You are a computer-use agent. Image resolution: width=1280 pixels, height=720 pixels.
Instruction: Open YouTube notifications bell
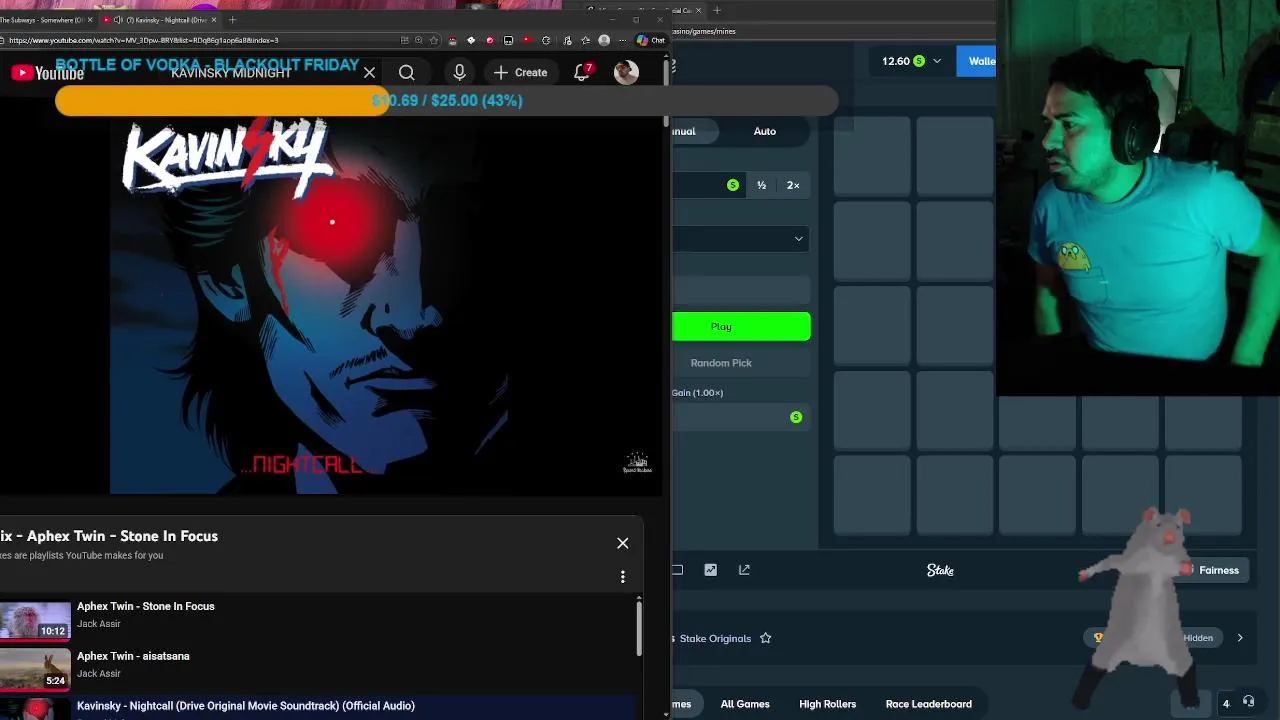click(x=582, y=72)
